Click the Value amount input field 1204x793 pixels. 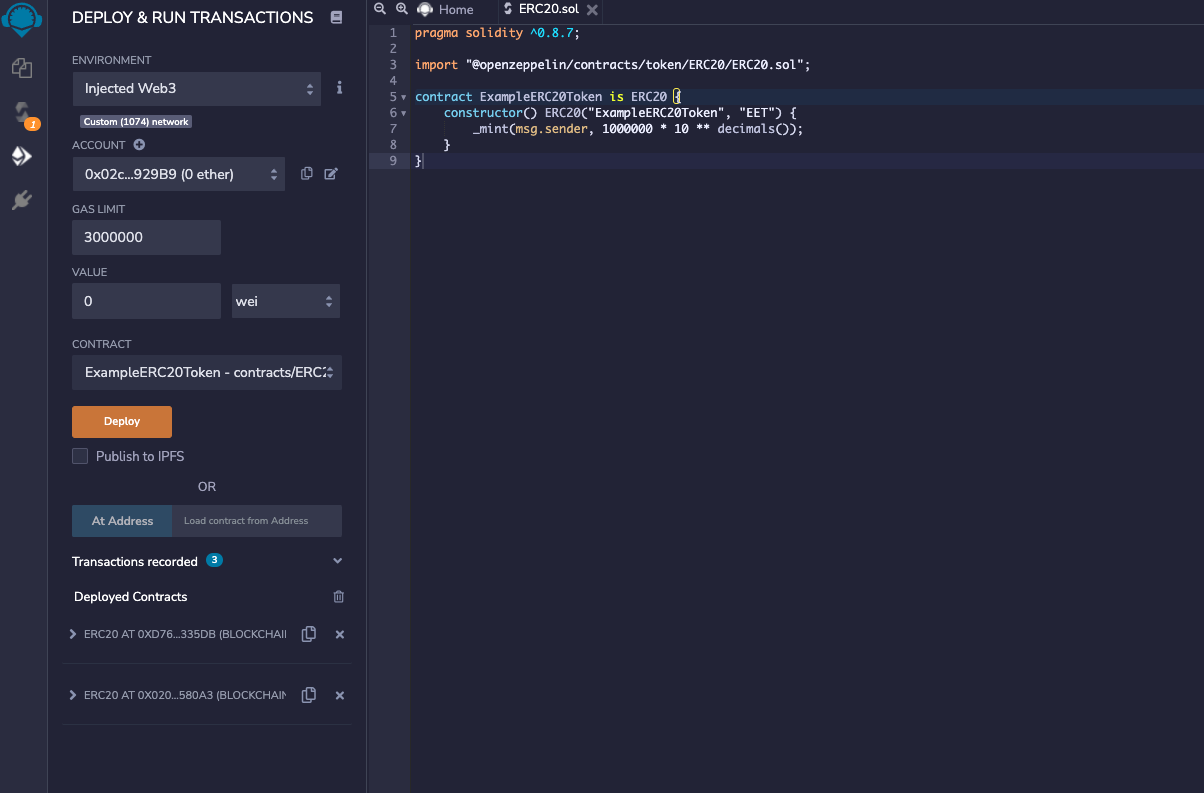pyautogui.click(x=147, y=301)
